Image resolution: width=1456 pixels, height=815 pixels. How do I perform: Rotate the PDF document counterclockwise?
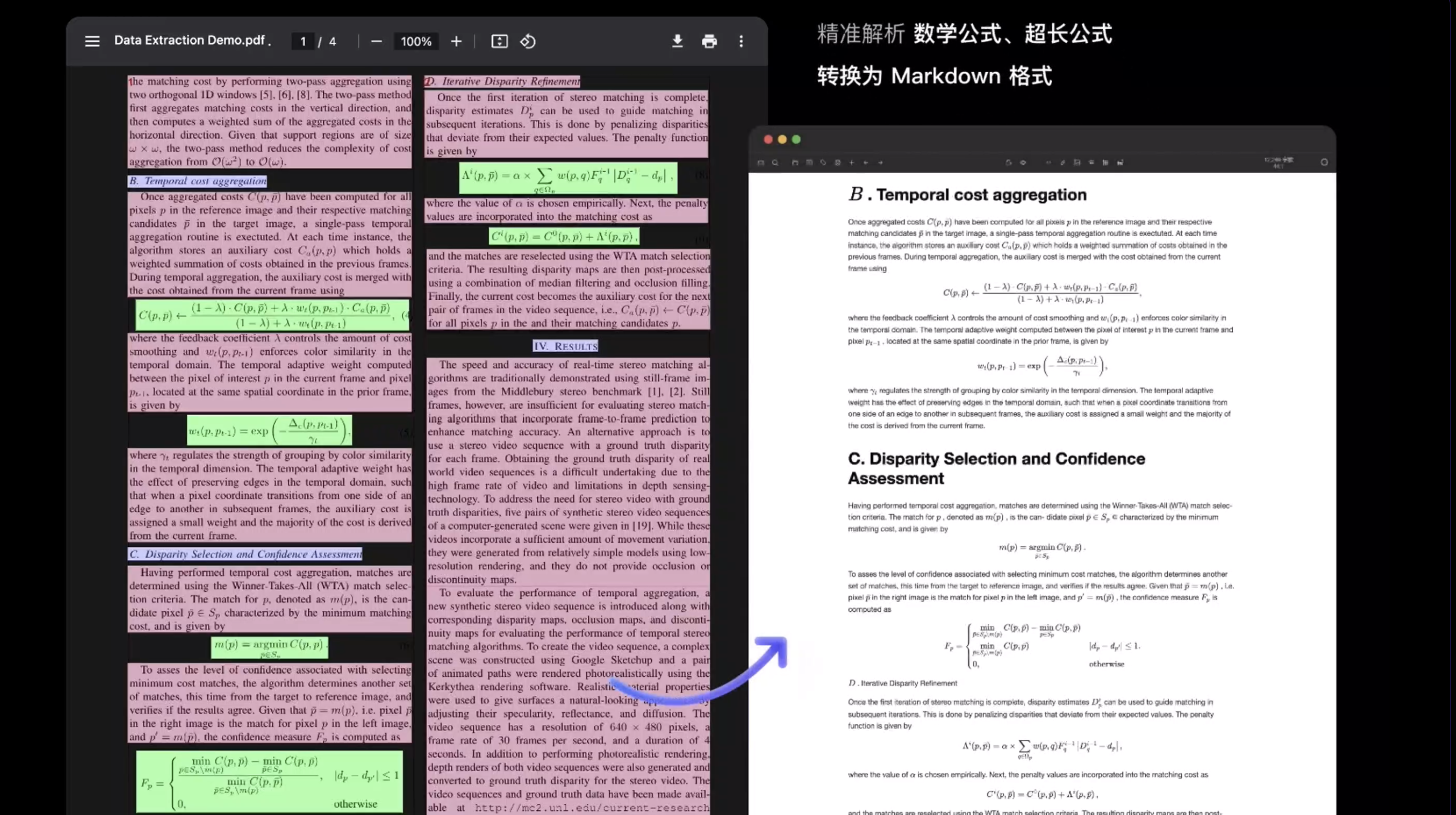click(528, 41)
